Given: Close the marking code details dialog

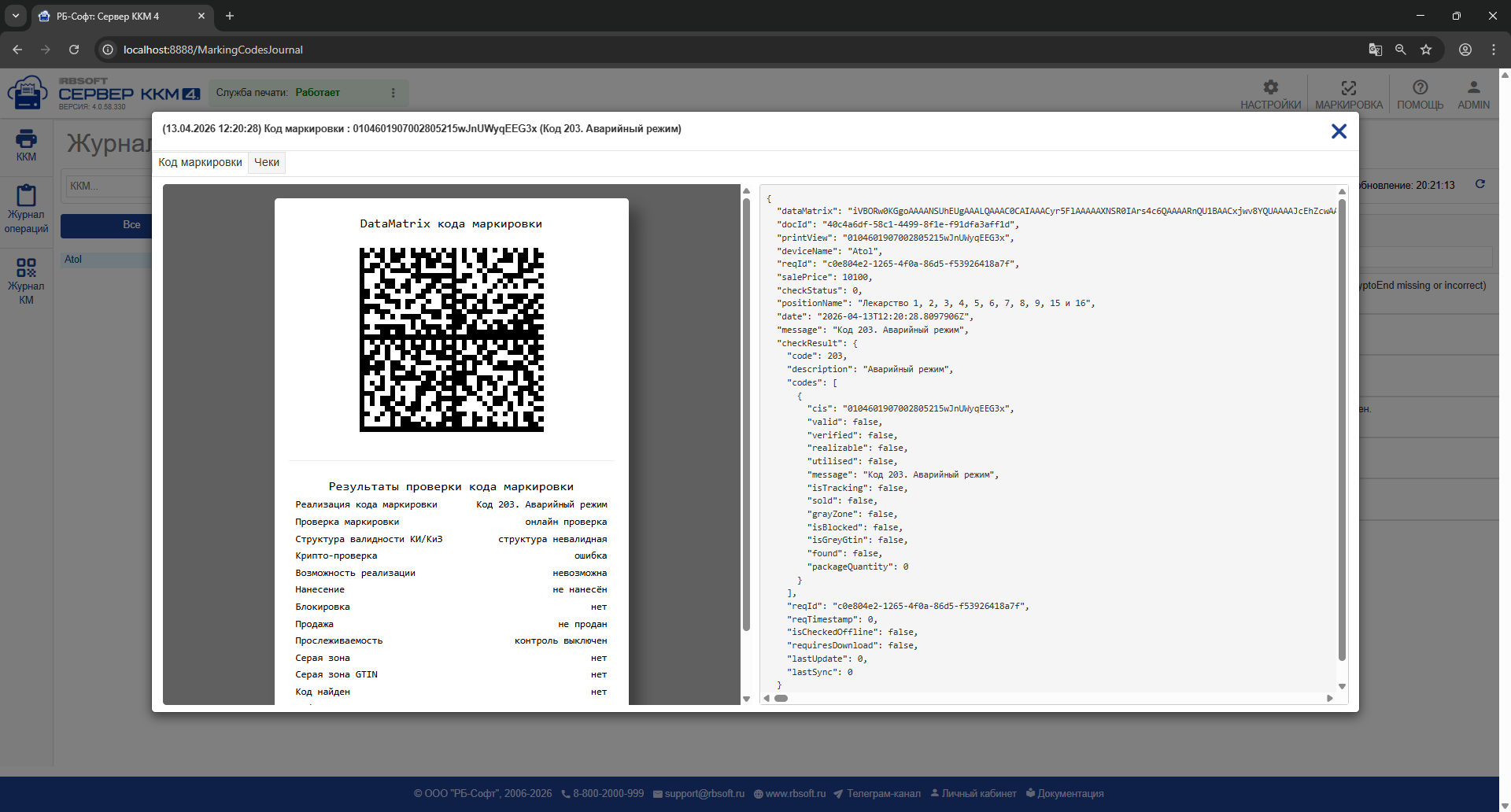Looking at the screenshot, I should click(x=1339, y=131).
